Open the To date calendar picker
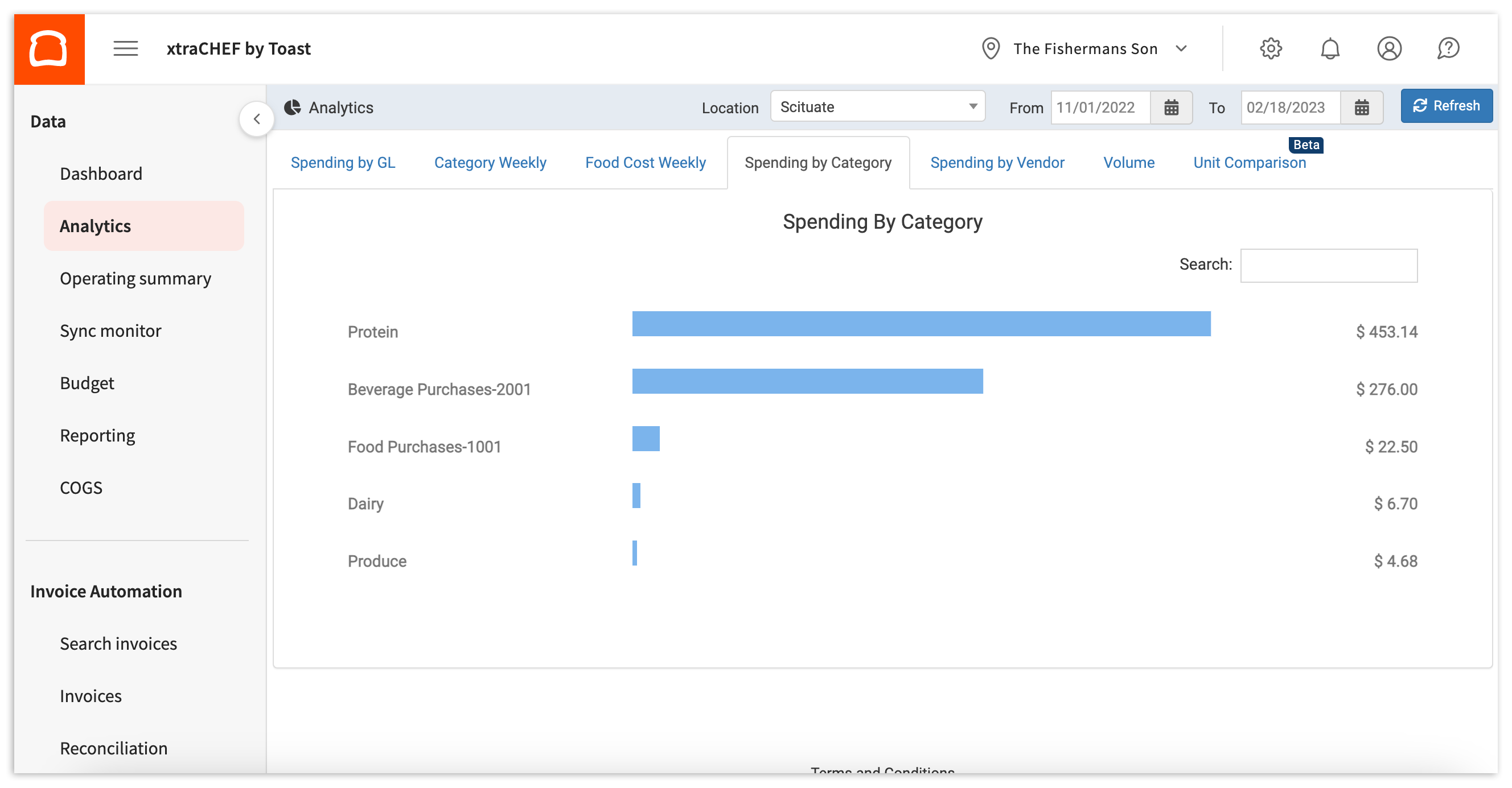This screenshot has width=1512, height=788. 1362,108
